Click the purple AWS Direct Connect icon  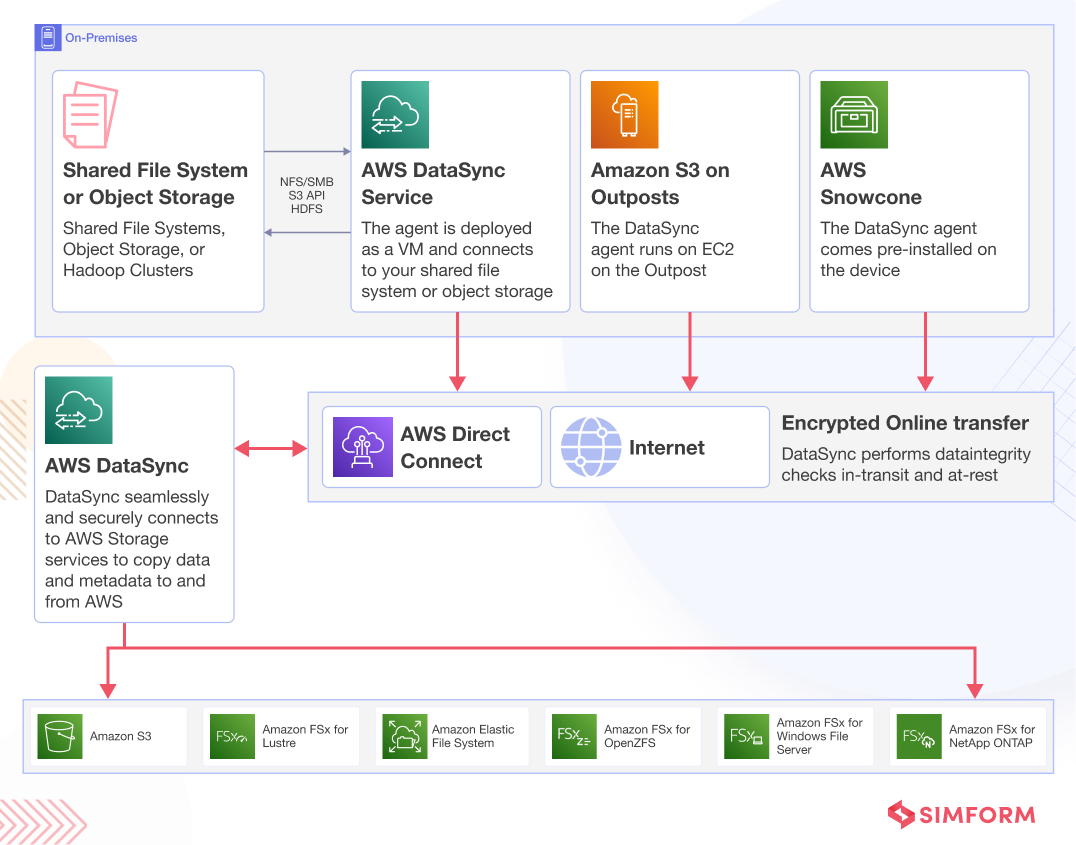coord(363,447)
